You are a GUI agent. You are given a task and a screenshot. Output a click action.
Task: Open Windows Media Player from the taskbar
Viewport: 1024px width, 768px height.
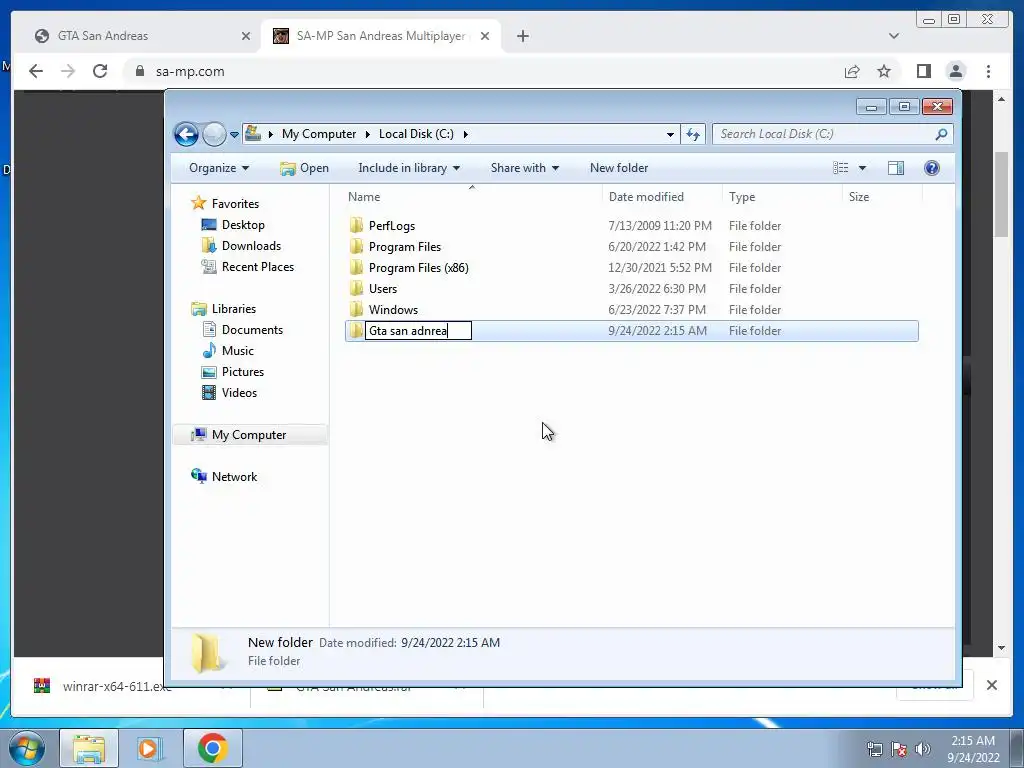[149, 748]
